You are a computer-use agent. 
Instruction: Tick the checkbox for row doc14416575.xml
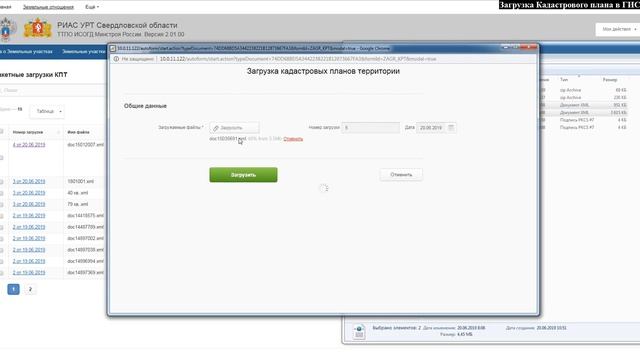(2, 216)
